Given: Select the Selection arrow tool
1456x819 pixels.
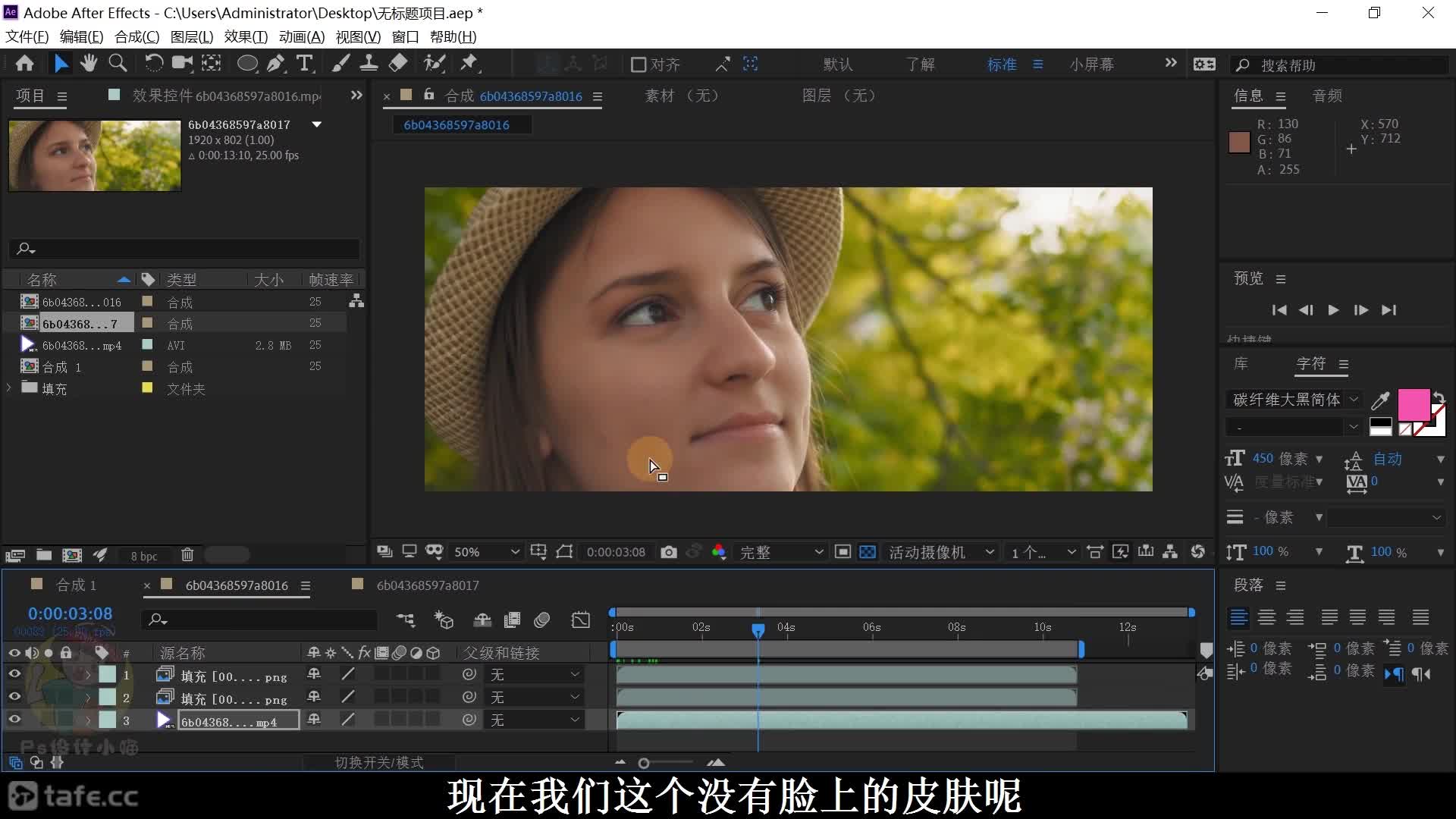Looking at the screenshot, I should (x=61, y=64).
